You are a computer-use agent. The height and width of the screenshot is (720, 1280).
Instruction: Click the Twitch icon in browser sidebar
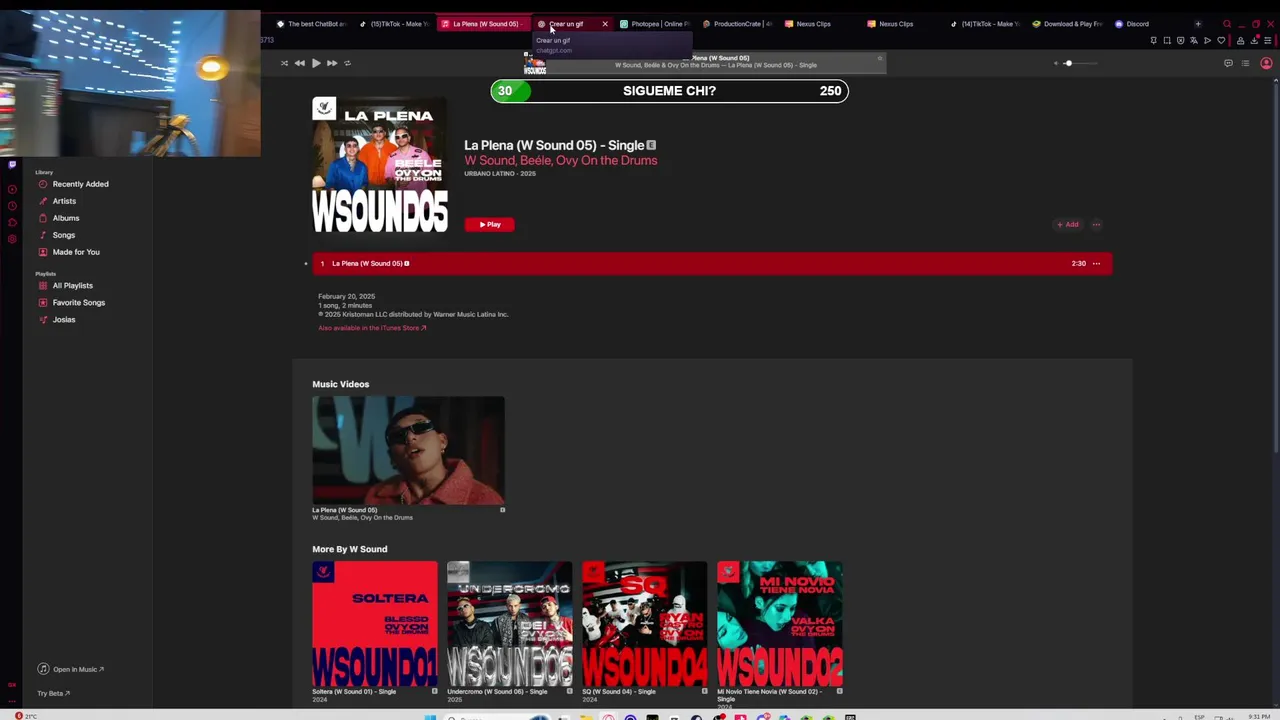12,164
